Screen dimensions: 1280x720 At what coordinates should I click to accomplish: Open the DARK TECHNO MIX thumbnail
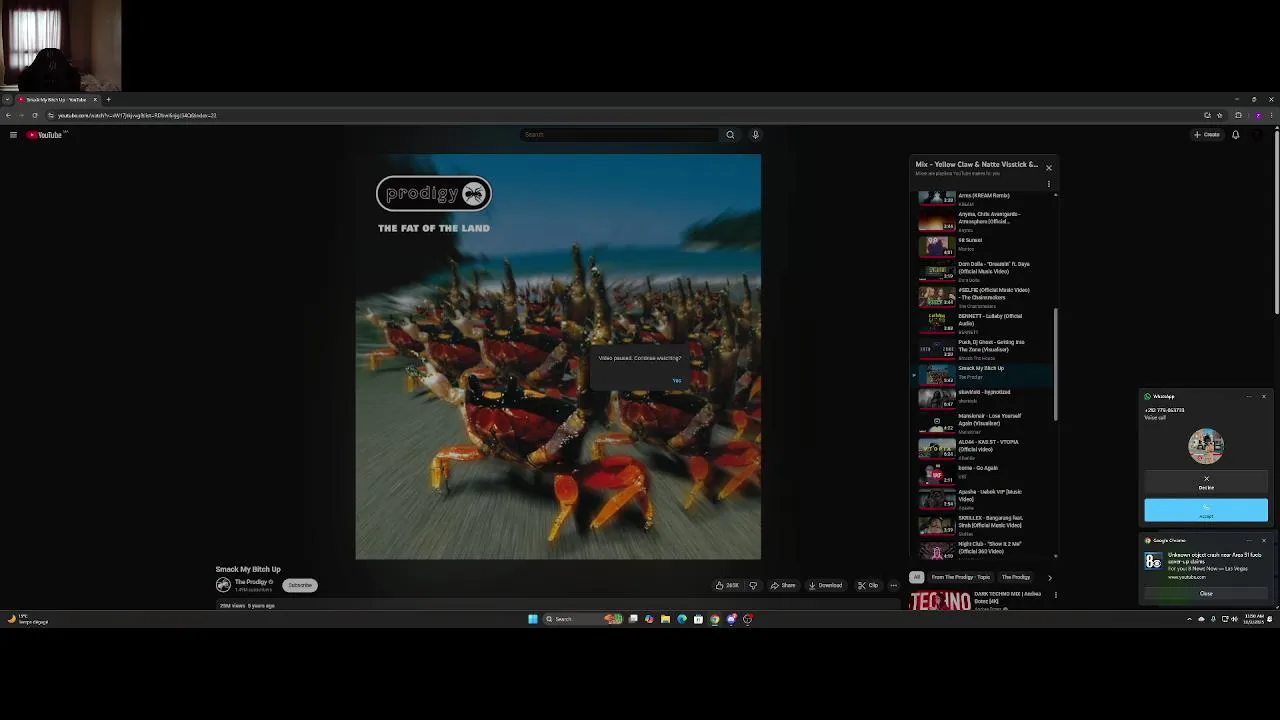click(939, 600)
